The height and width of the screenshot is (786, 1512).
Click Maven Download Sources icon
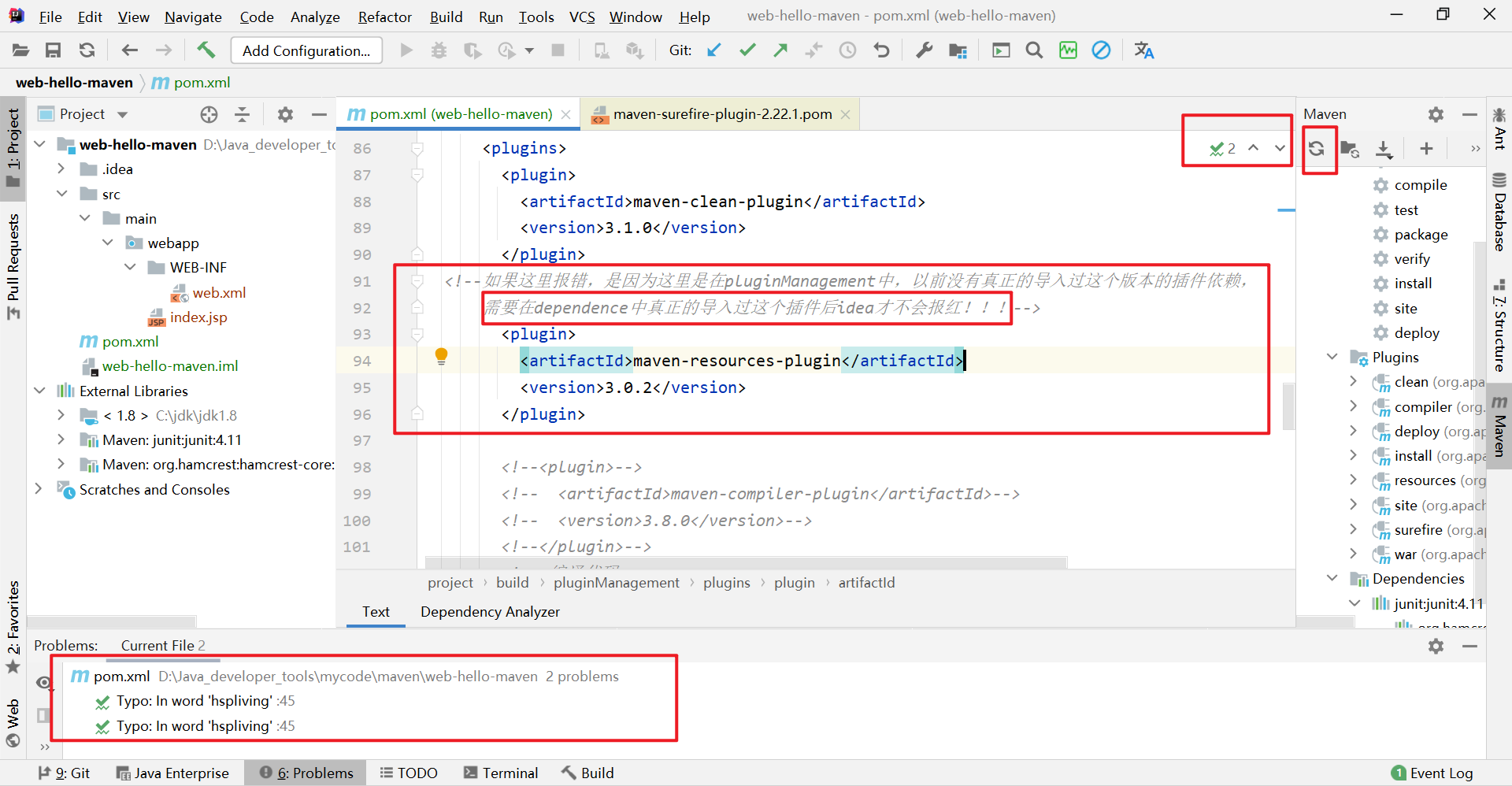click(1384, 148)
